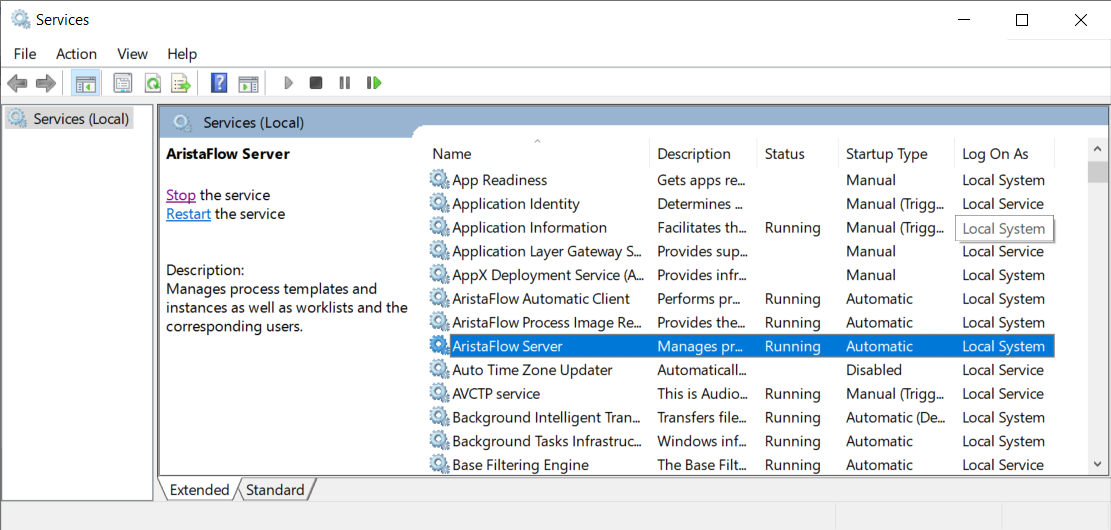Click the Back arrow in the toolbar
This screenshot has width=1111, height=530.
tap(17, 83)
